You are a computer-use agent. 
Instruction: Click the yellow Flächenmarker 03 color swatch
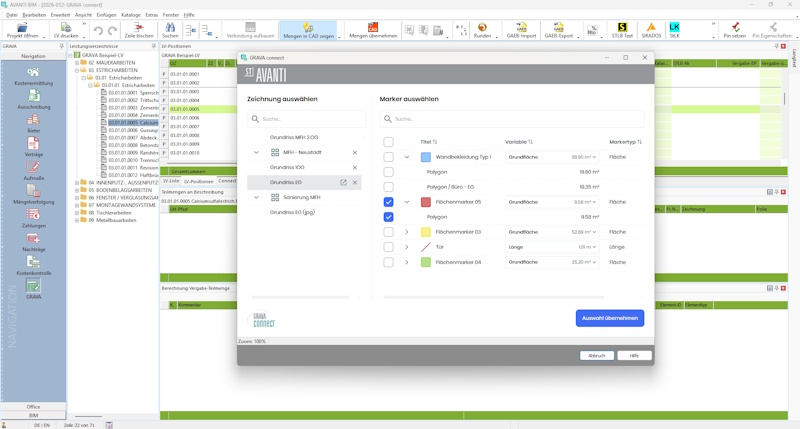pyautogui.click(x=426, y=232)
